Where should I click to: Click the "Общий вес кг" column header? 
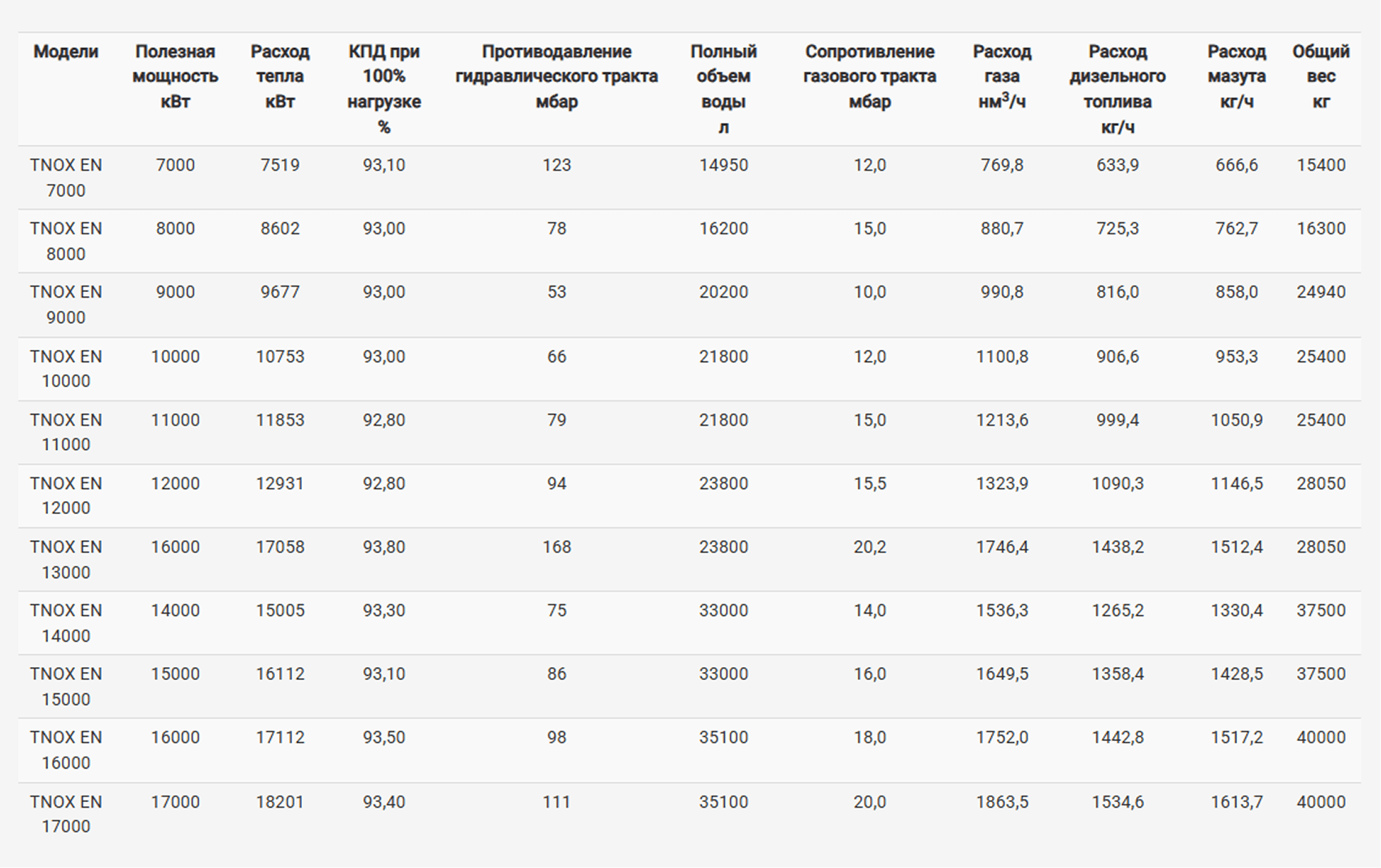click(1321, 76)
